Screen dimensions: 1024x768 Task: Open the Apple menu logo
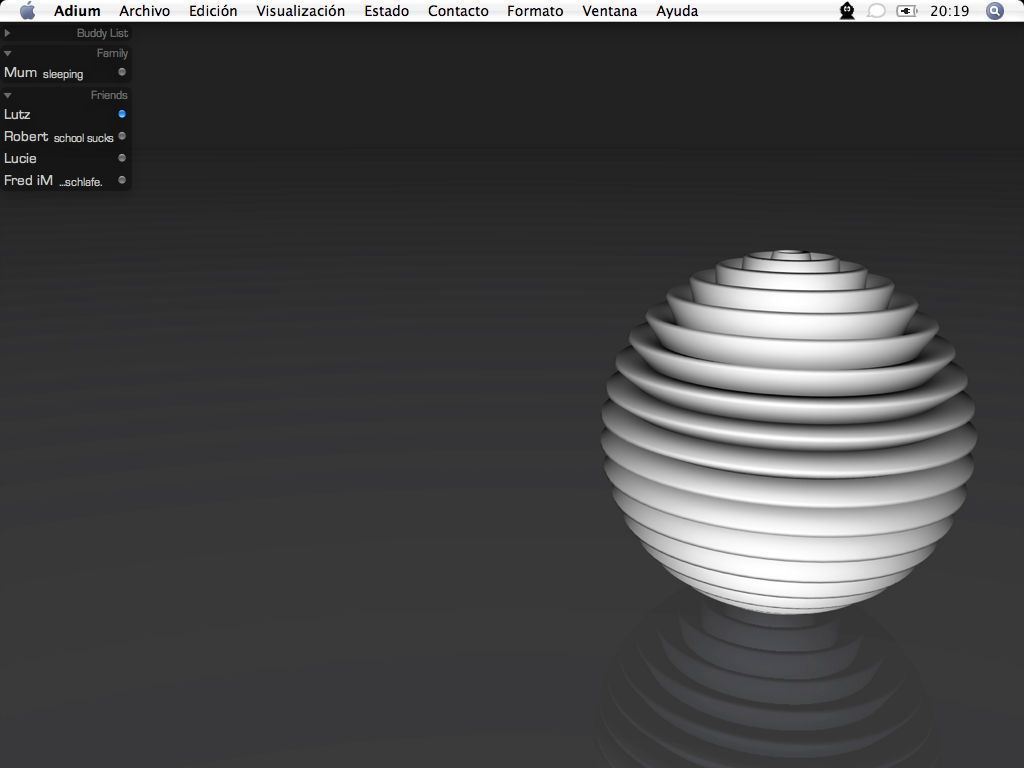click(x=27, y=11)
